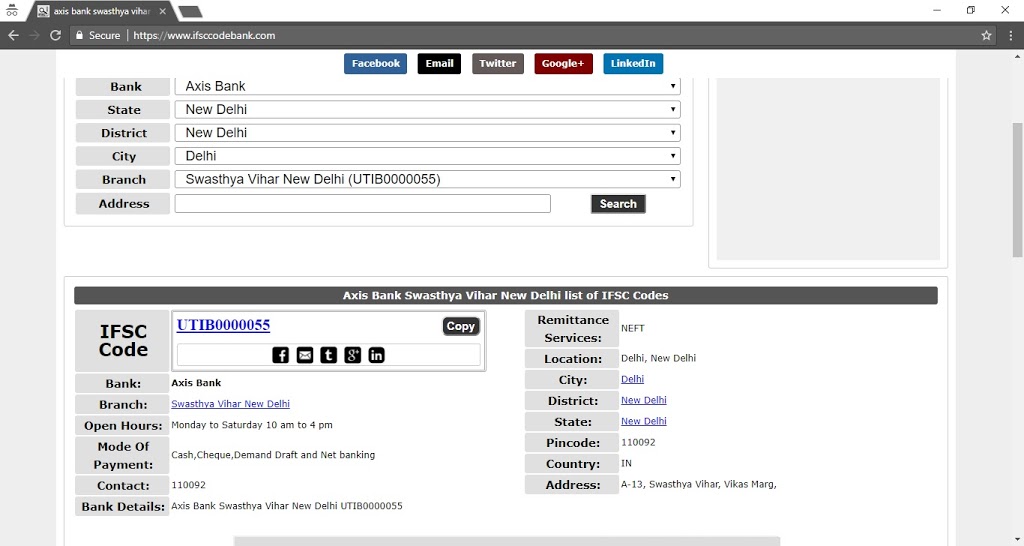Bookmark this page with star icon
Image resolution: width=1024 pixels, height=546 pixels.
(x=986, y=35)
